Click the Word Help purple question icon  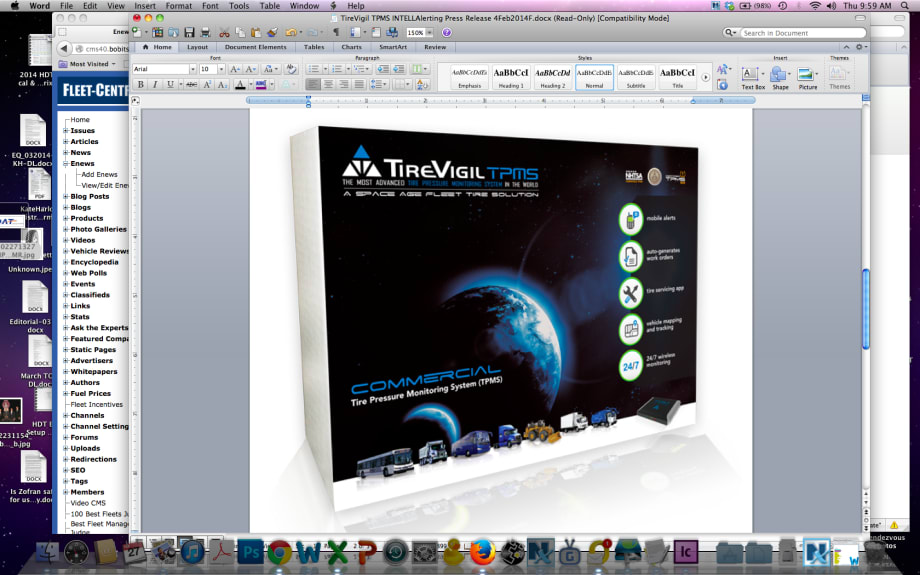click(x=446, y=33)
